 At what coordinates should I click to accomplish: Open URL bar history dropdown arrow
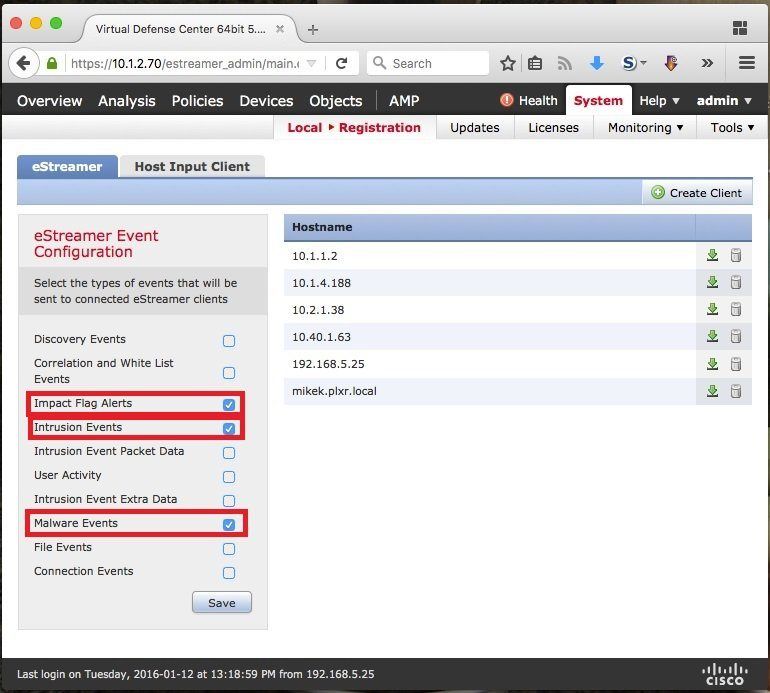pos(311,63)
